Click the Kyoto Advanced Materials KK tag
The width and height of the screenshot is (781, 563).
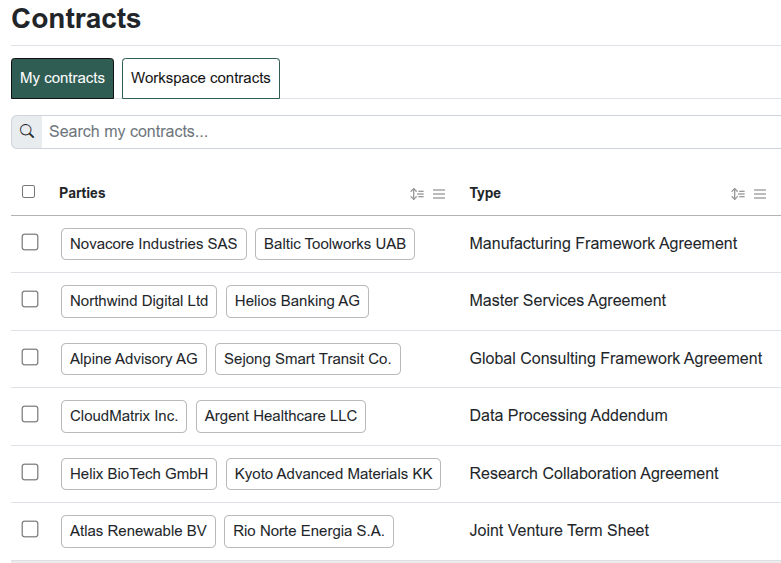coord(333,474)
